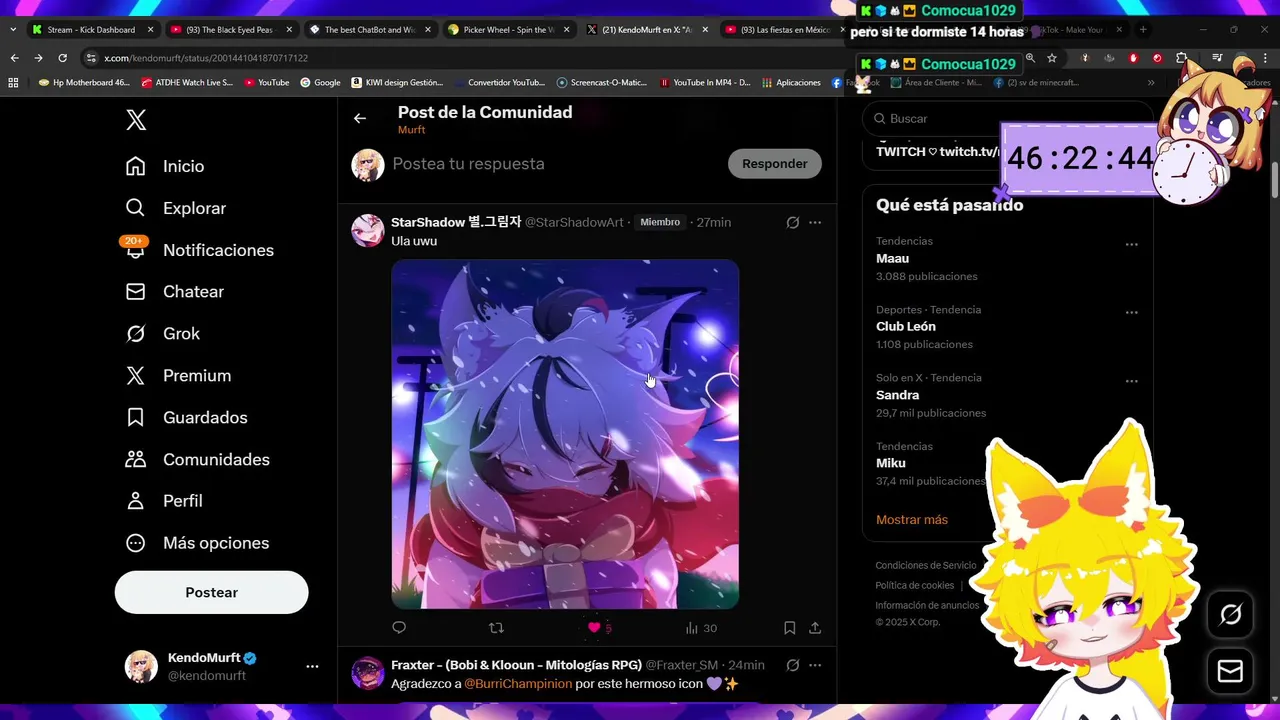View analytics for StarShadow's post

(701, 628)
